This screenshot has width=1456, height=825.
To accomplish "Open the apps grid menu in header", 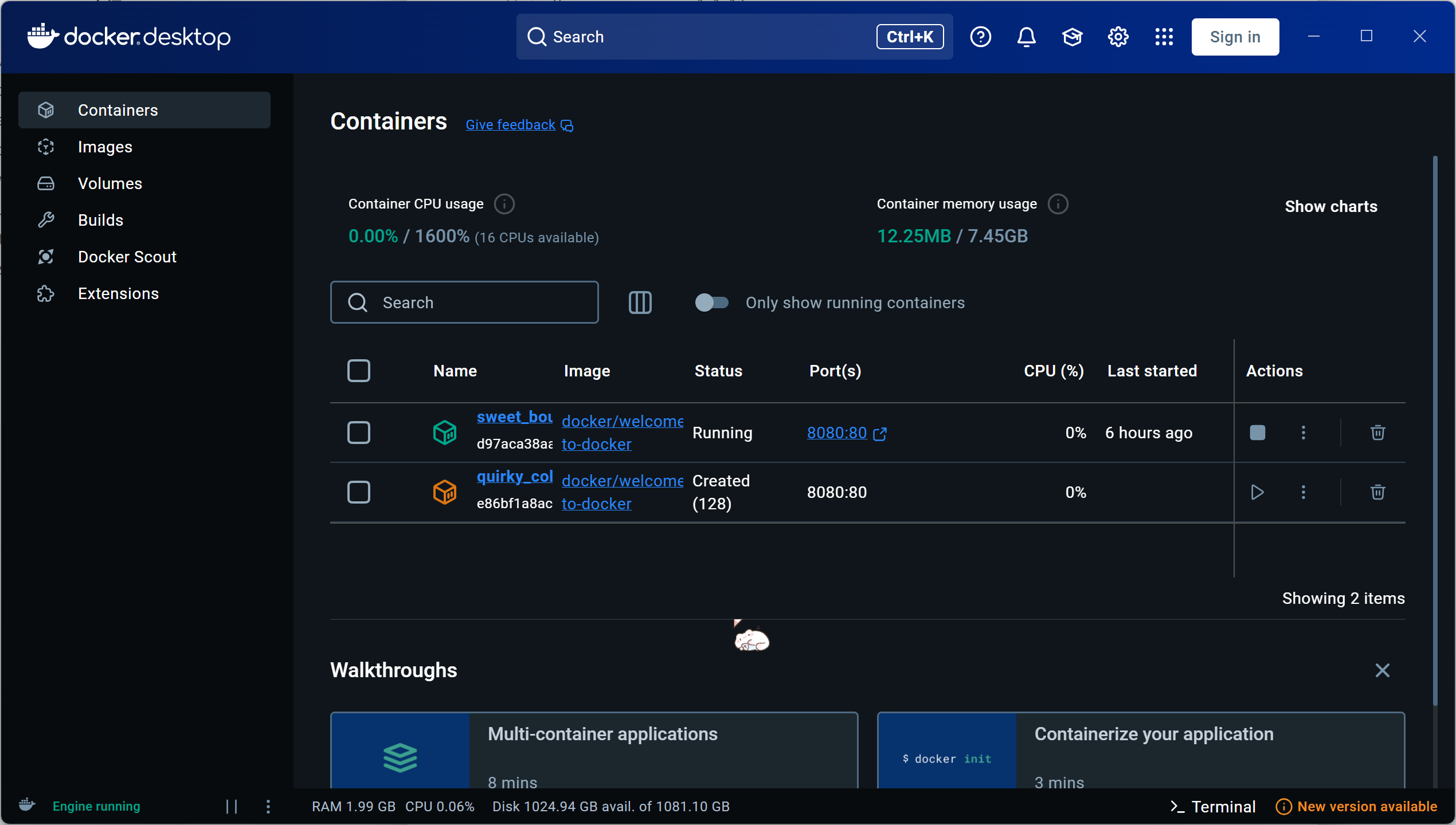I will [x=1164, y=37].
